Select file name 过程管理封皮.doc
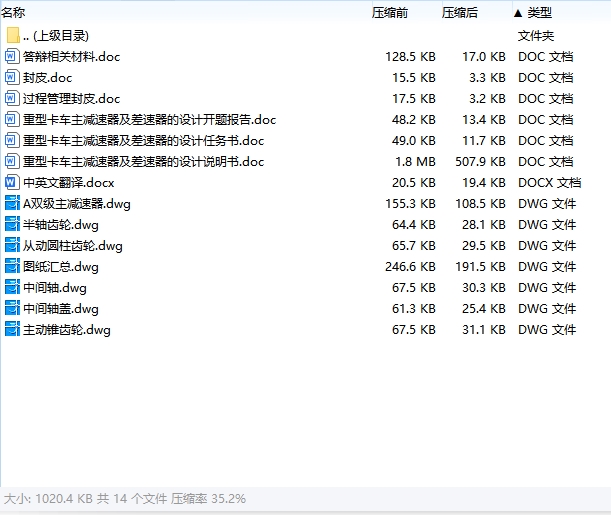Screen dimensions: 611x515 (71, 99)
